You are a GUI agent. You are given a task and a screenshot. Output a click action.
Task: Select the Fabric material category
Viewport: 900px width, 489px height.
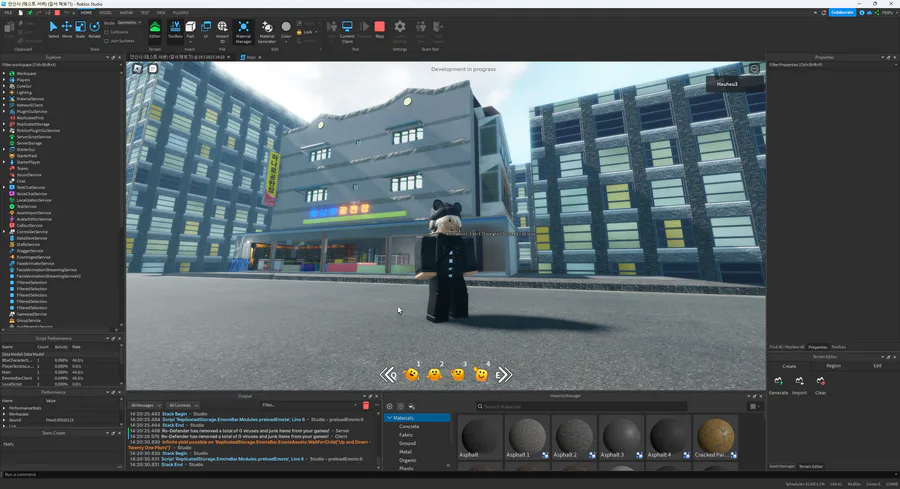[x=406, y=435]
